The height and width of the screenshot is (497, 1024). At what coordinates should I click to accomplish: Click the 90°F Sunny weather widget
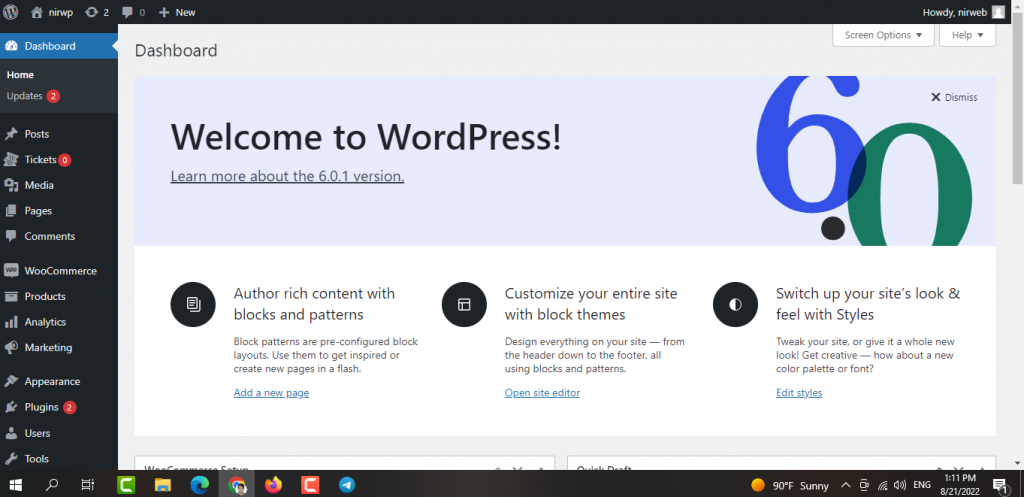pos(790,485)
